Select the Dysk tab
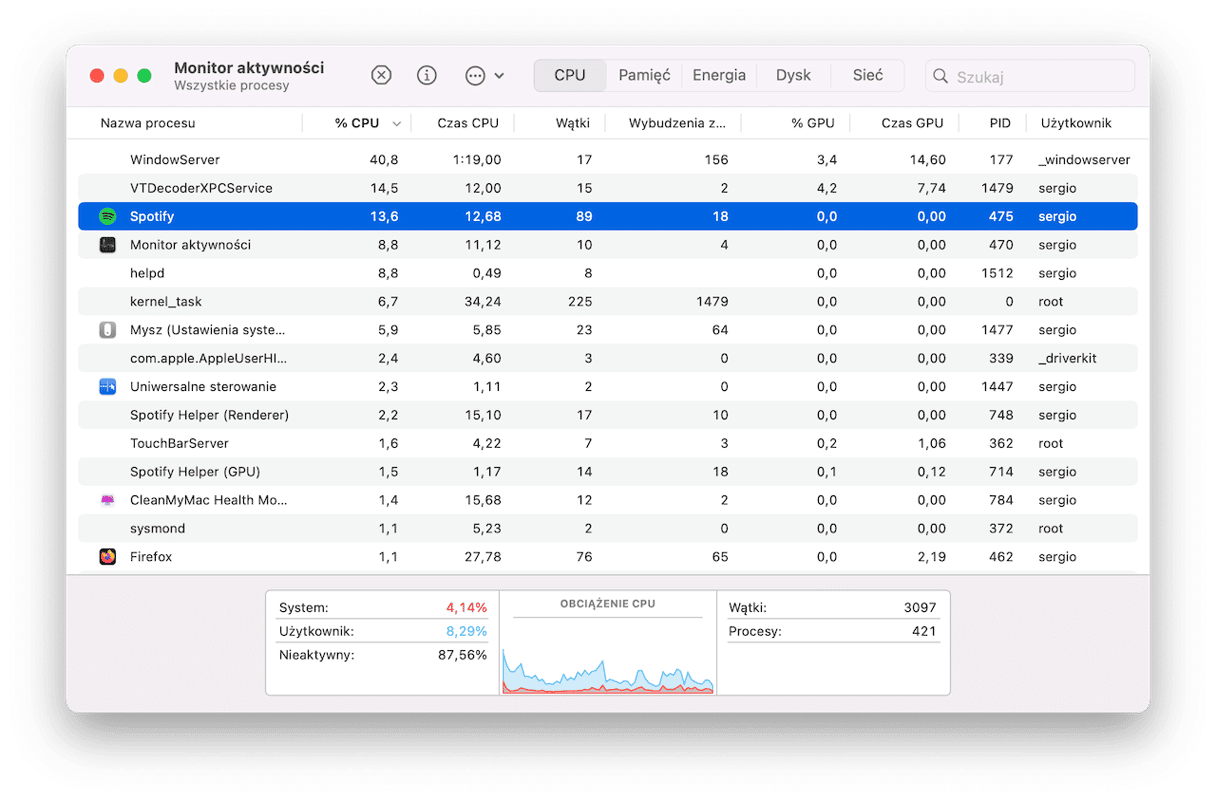The image size is (1216, 800). point(793,75)
